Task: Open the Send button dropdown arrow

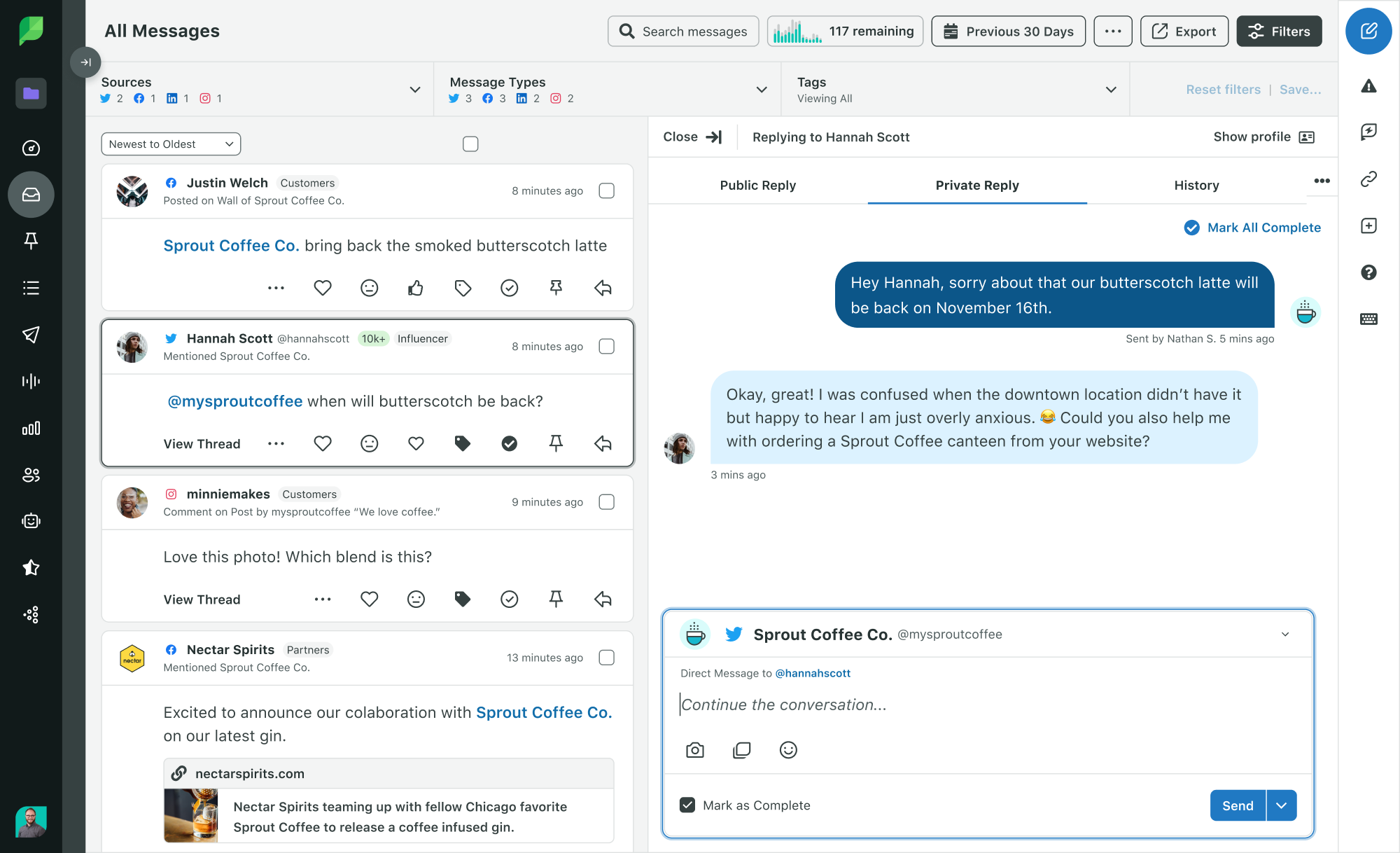Action: click(x=1282, y=805)
